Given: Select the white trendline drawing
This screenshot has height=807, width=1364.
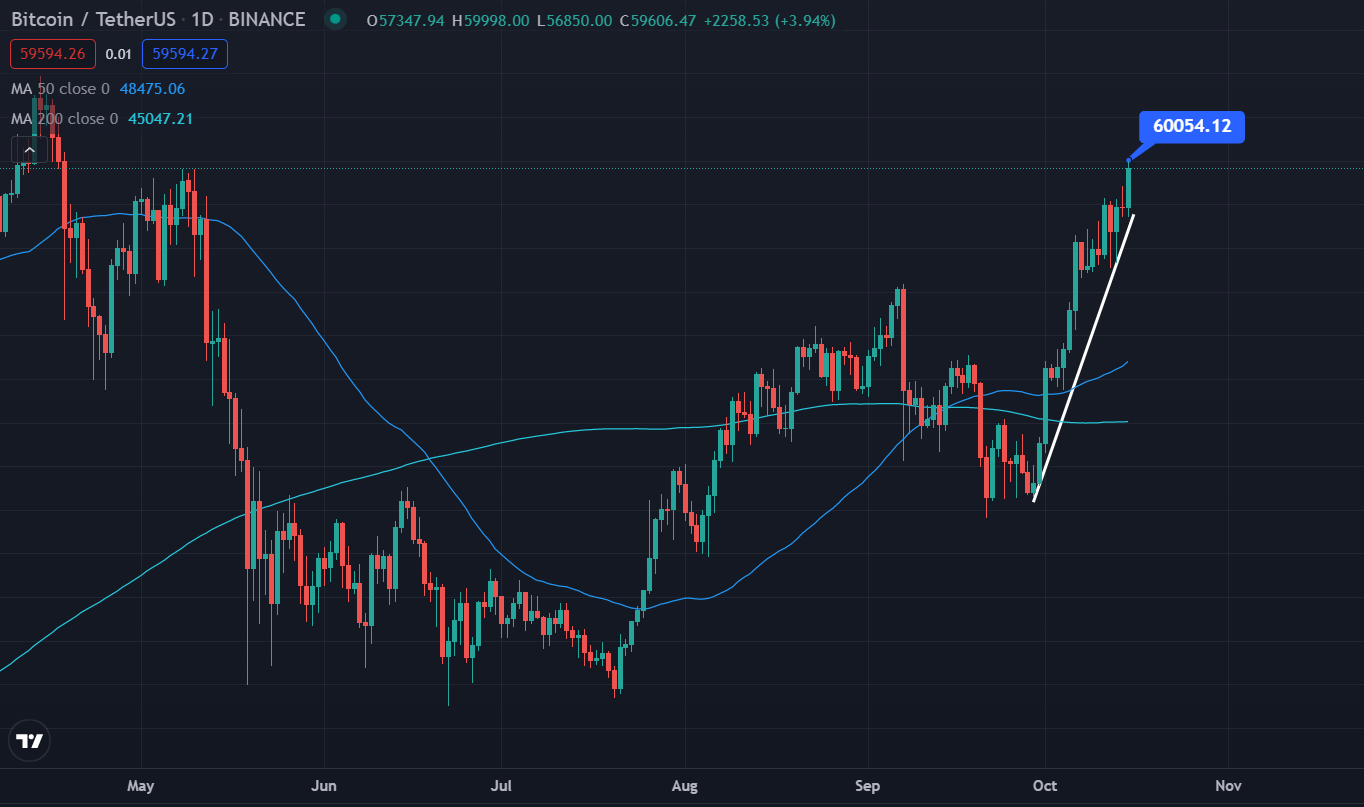Looking at the screenshot, I should (1083, 358).
